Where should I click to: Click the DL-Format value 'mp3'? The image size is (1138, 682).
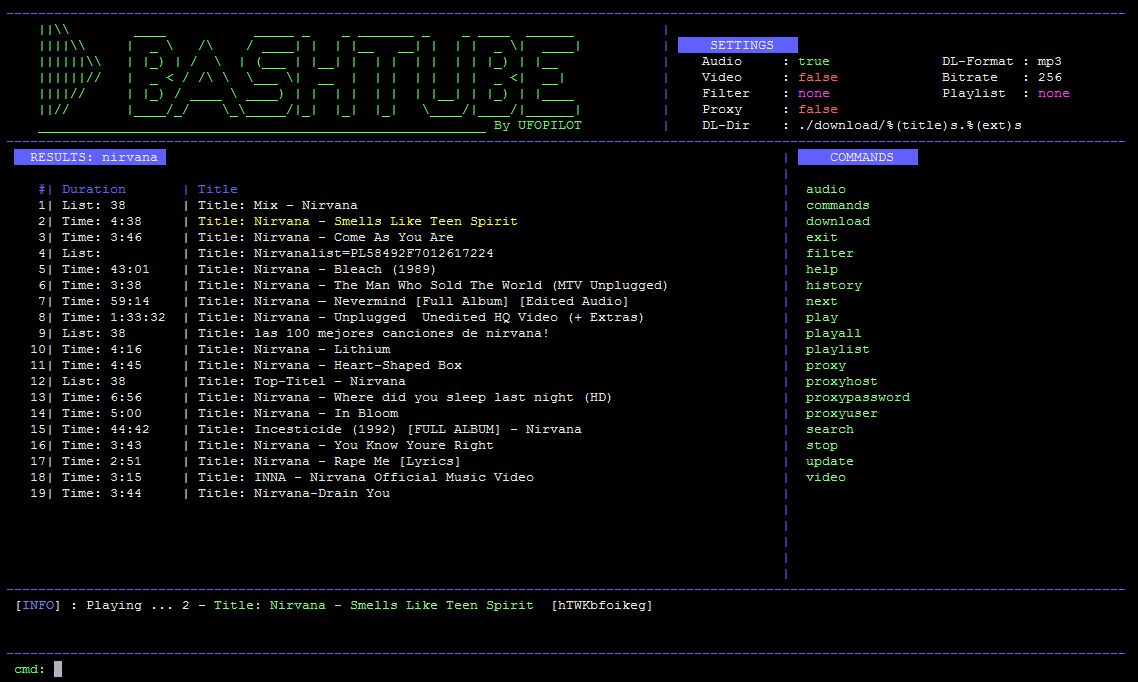1049,62
